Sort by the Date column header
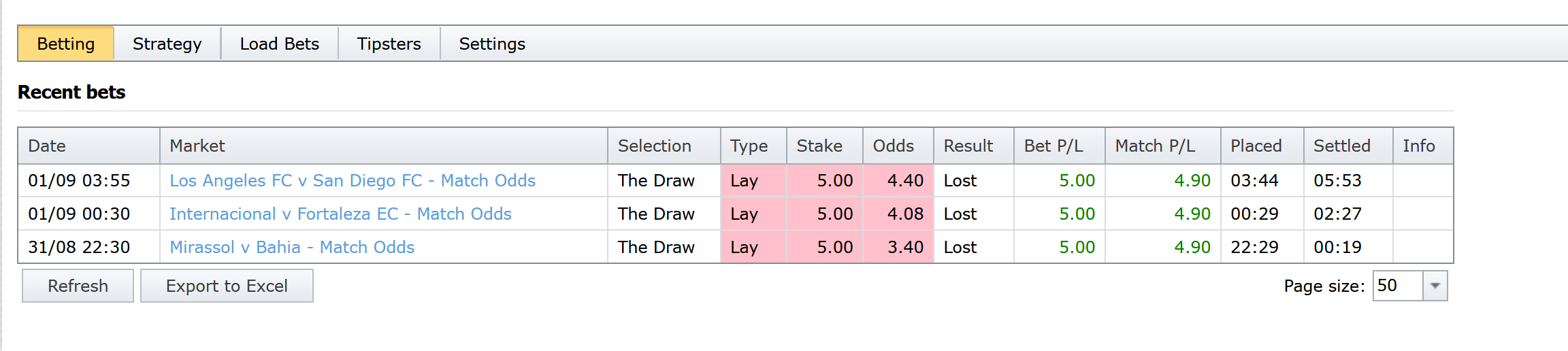This screenshot has width=1568, height=351. point(47,146)
